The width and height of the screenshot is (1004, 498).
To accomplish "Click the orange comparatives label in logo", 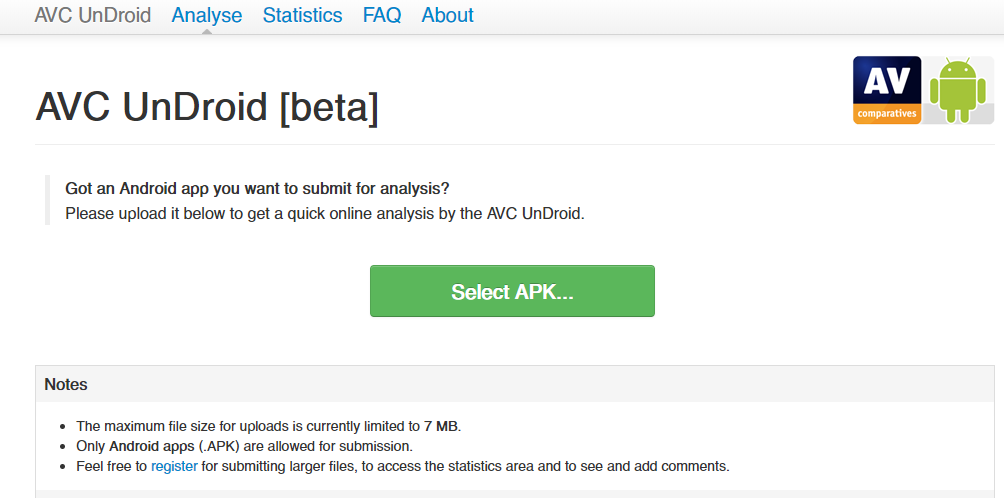I will 887,114.
